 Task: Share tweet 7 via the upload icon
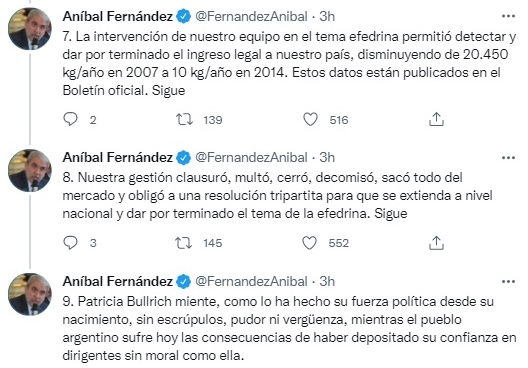(x=436, y=119)
